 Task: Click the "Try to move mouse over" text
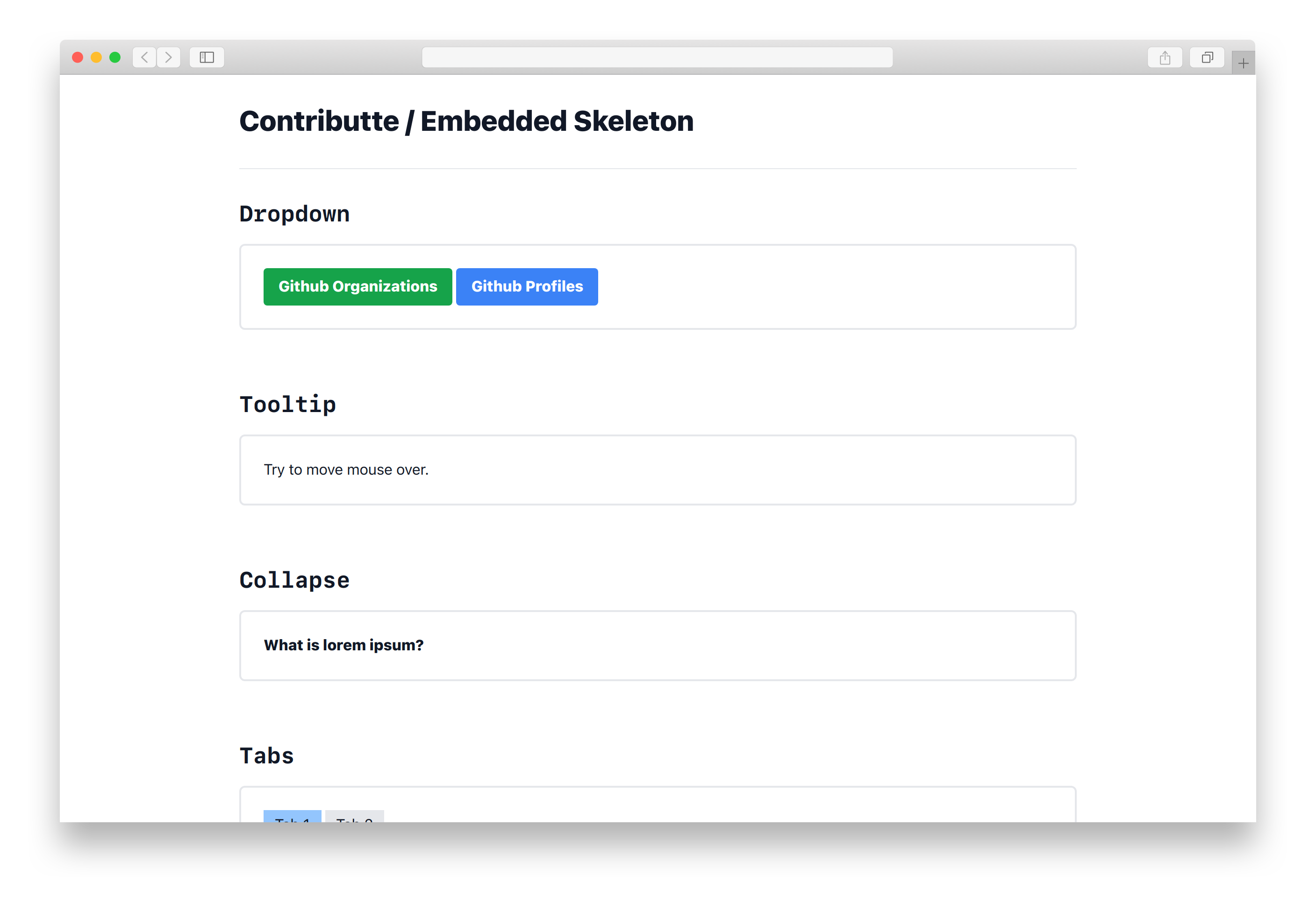[x=346, y=470]
